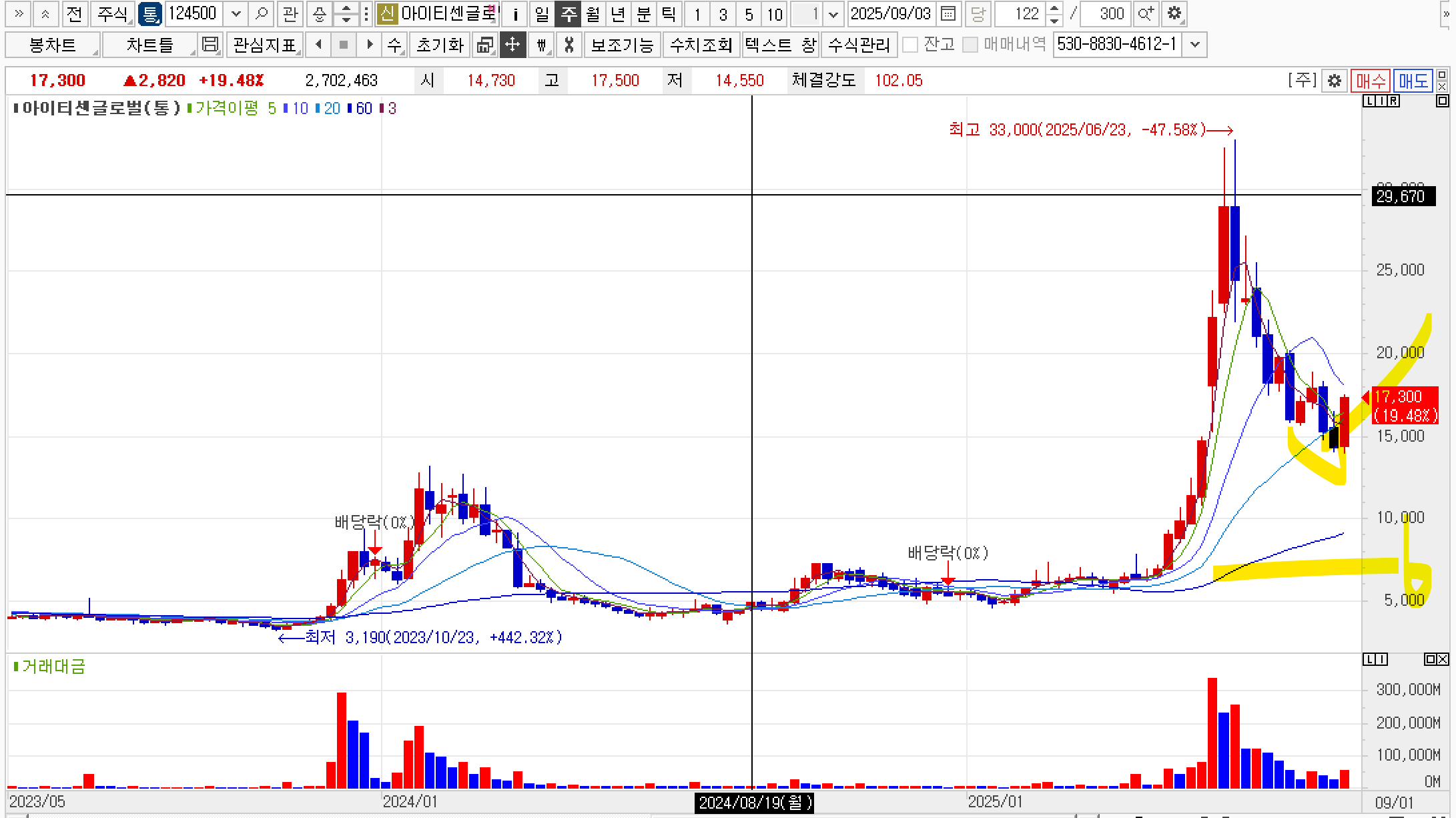Click the save chart template disk icon

point(210,45)
